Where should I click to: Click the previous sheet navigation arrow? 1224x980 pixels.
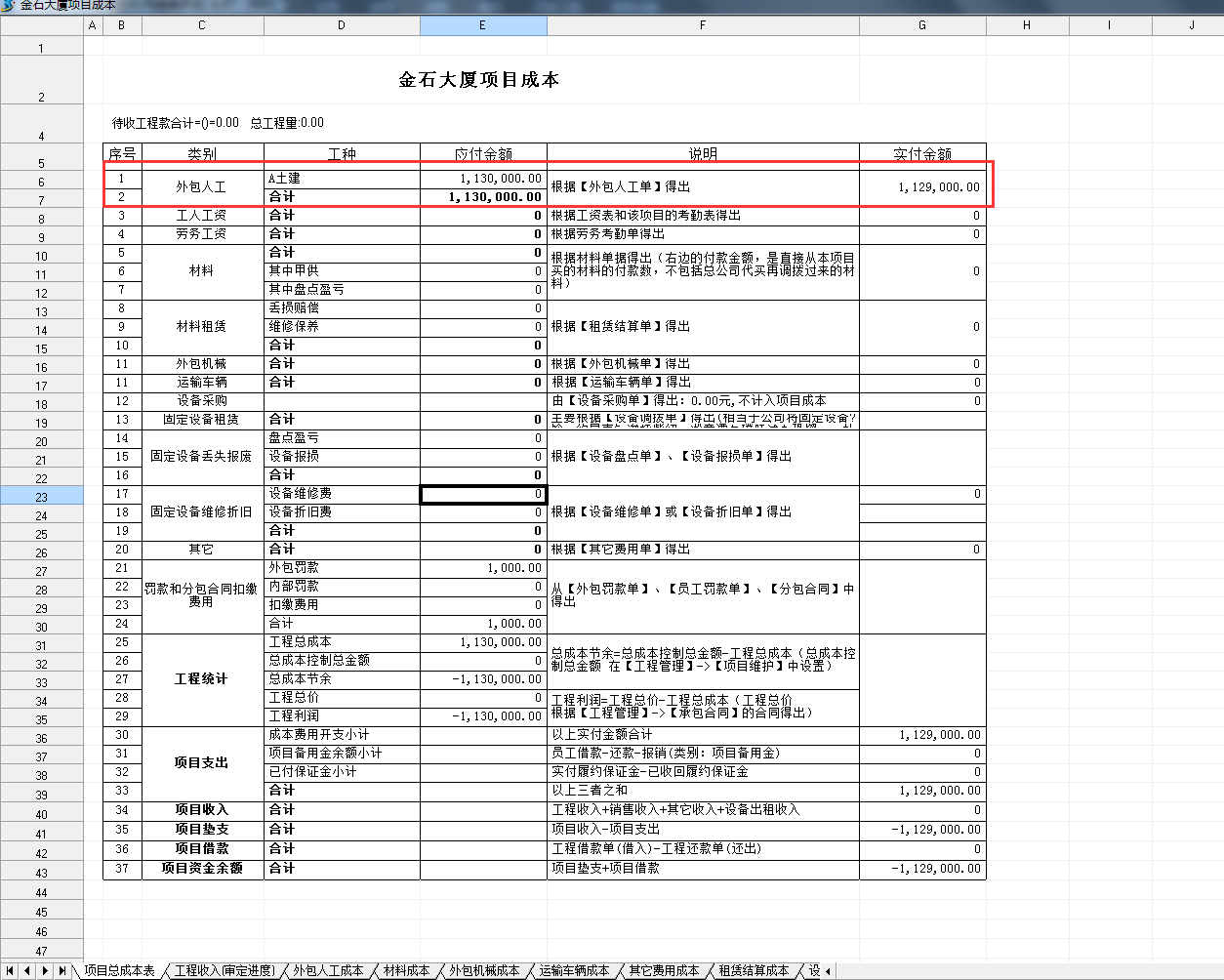(x=27, y=970)
